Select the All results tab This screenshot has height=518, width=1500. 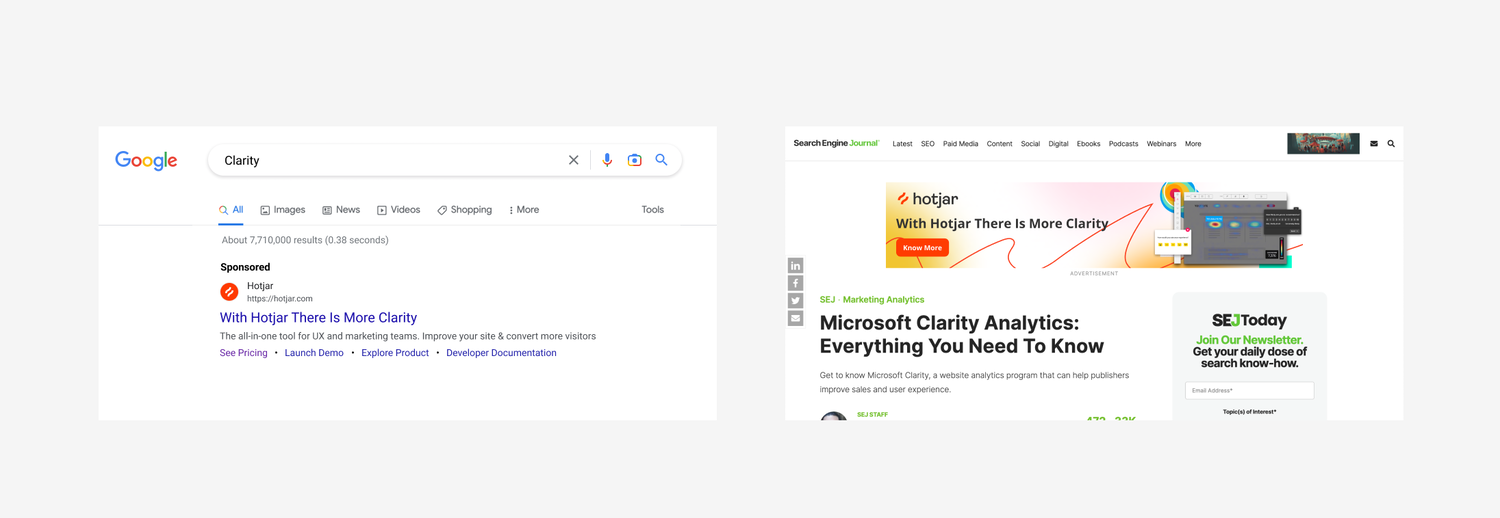pos(231,210)
